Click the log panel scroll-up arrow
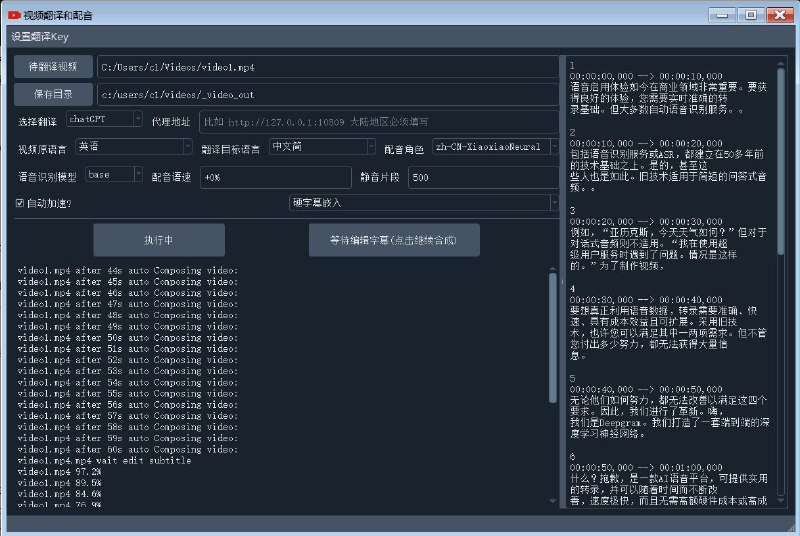The image size is (800, 536). [x=553, y=268]
